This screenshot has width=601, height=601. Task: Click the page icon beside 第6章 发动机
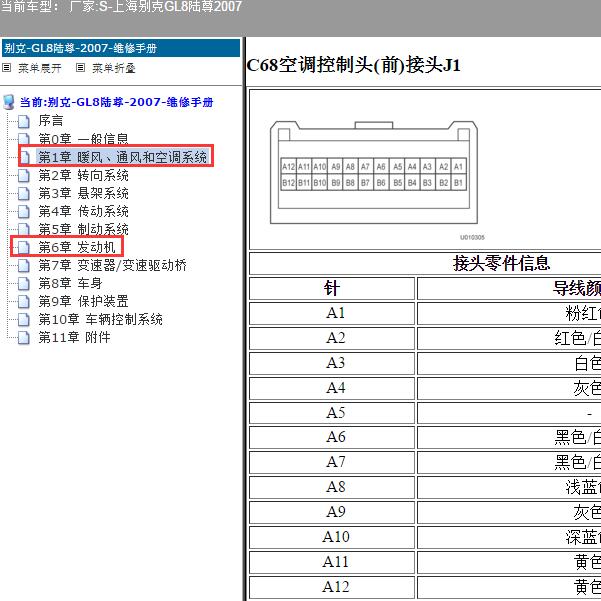click(24, 248)
